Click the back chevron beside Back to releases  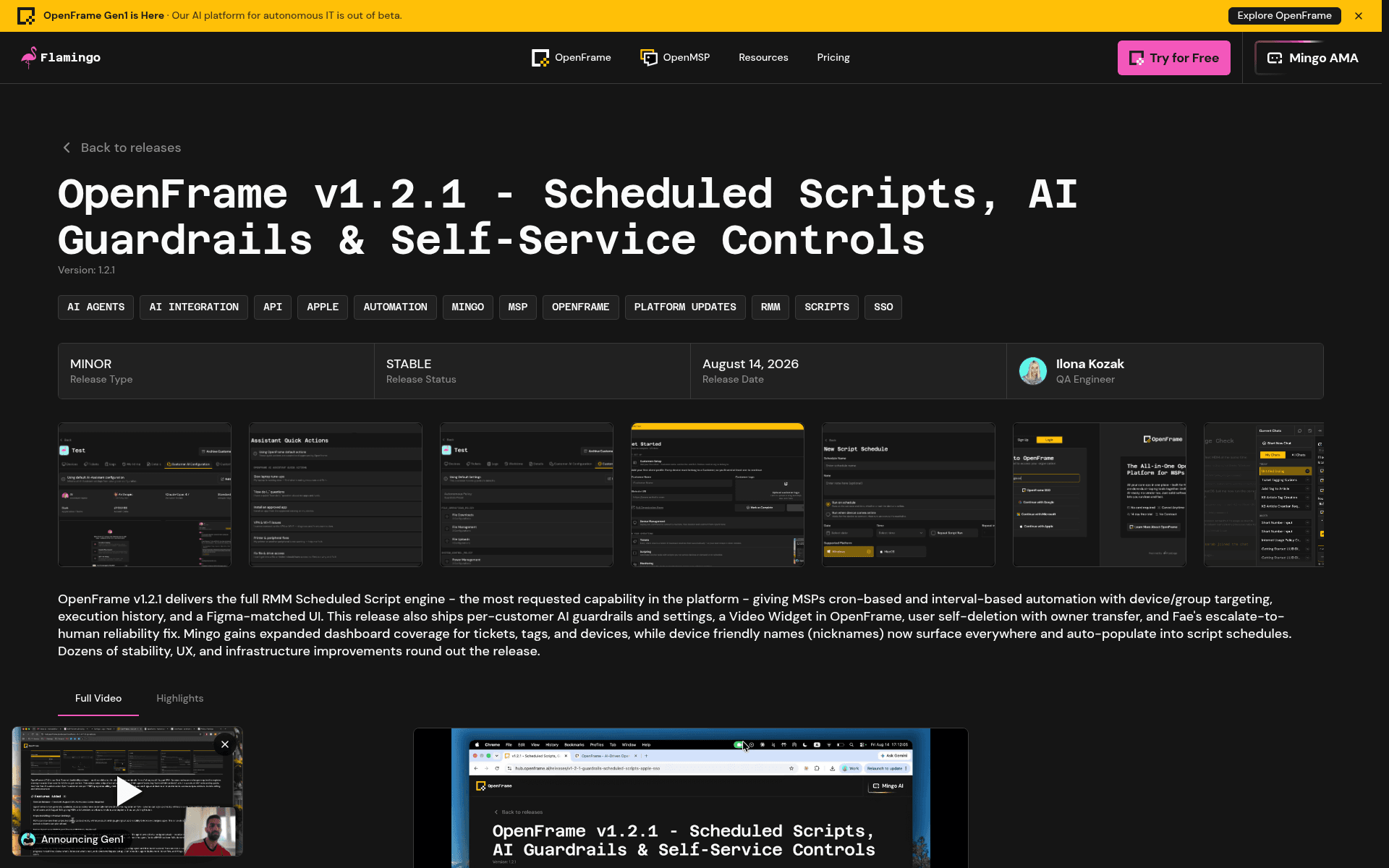point(67,148)
